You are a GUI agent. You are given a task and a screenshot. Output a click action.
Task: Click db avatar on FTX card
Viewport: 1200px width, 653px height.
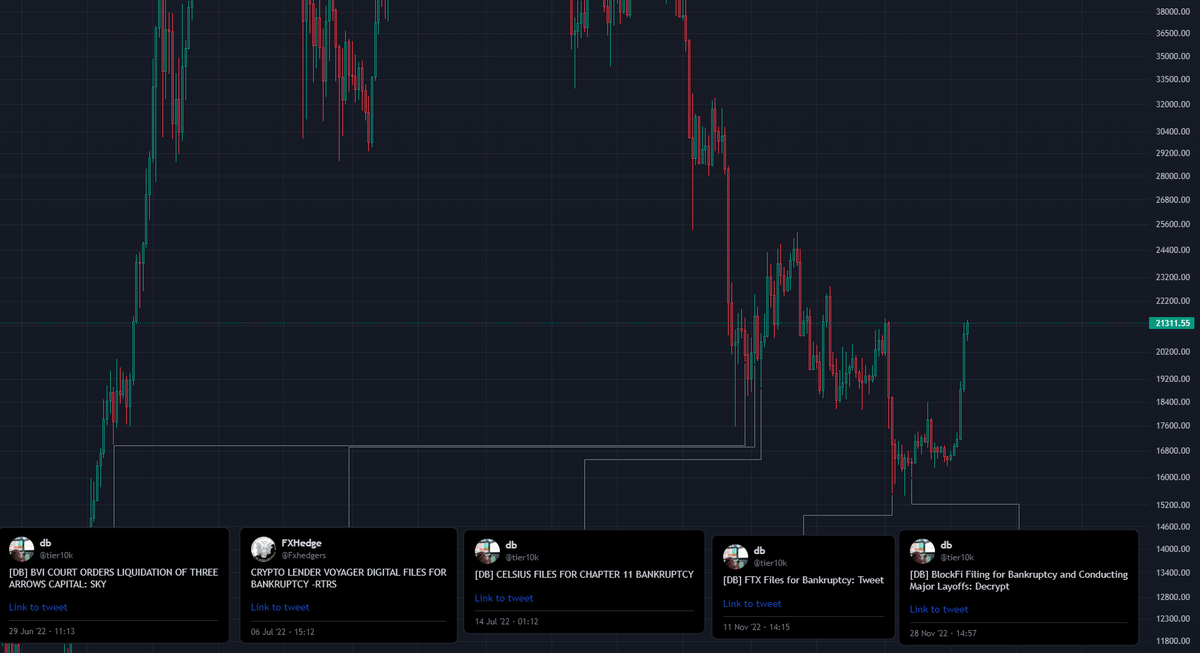pyautogui.click(x=735, y=556)
